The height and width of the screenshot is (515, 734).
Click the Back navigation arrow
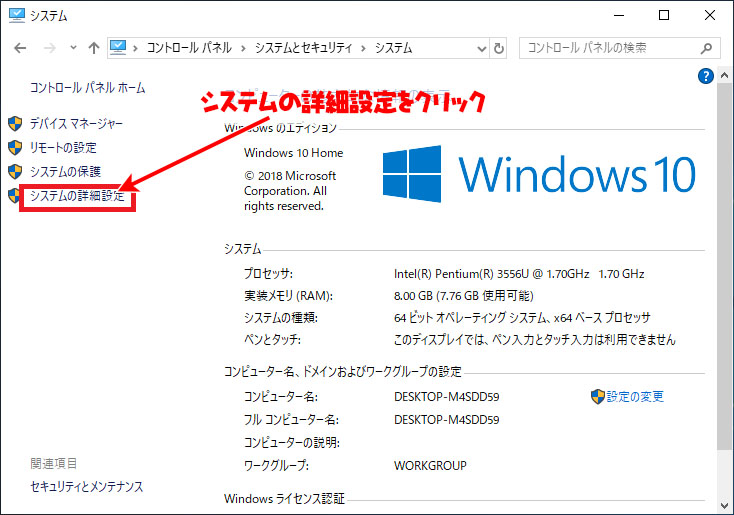[20, 48]
